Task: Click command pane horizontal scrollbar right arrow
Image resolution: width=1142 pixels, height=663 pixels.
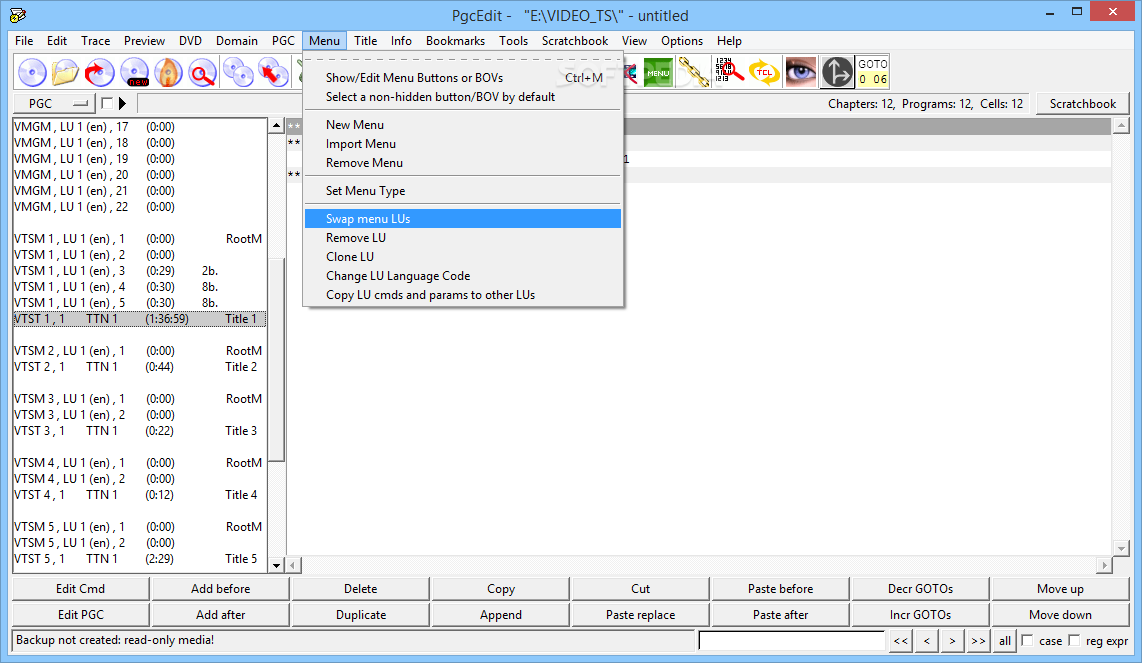Action: [1105, 565]
